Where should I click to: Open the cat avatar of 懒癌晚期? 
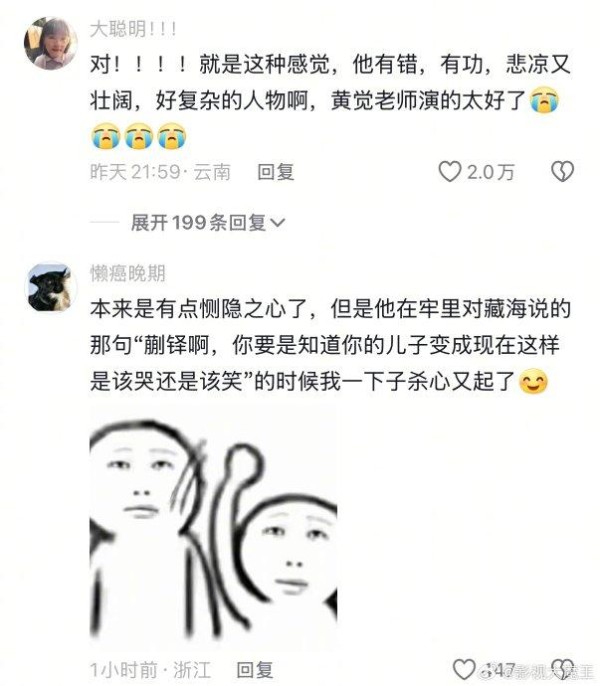point(50,287)
